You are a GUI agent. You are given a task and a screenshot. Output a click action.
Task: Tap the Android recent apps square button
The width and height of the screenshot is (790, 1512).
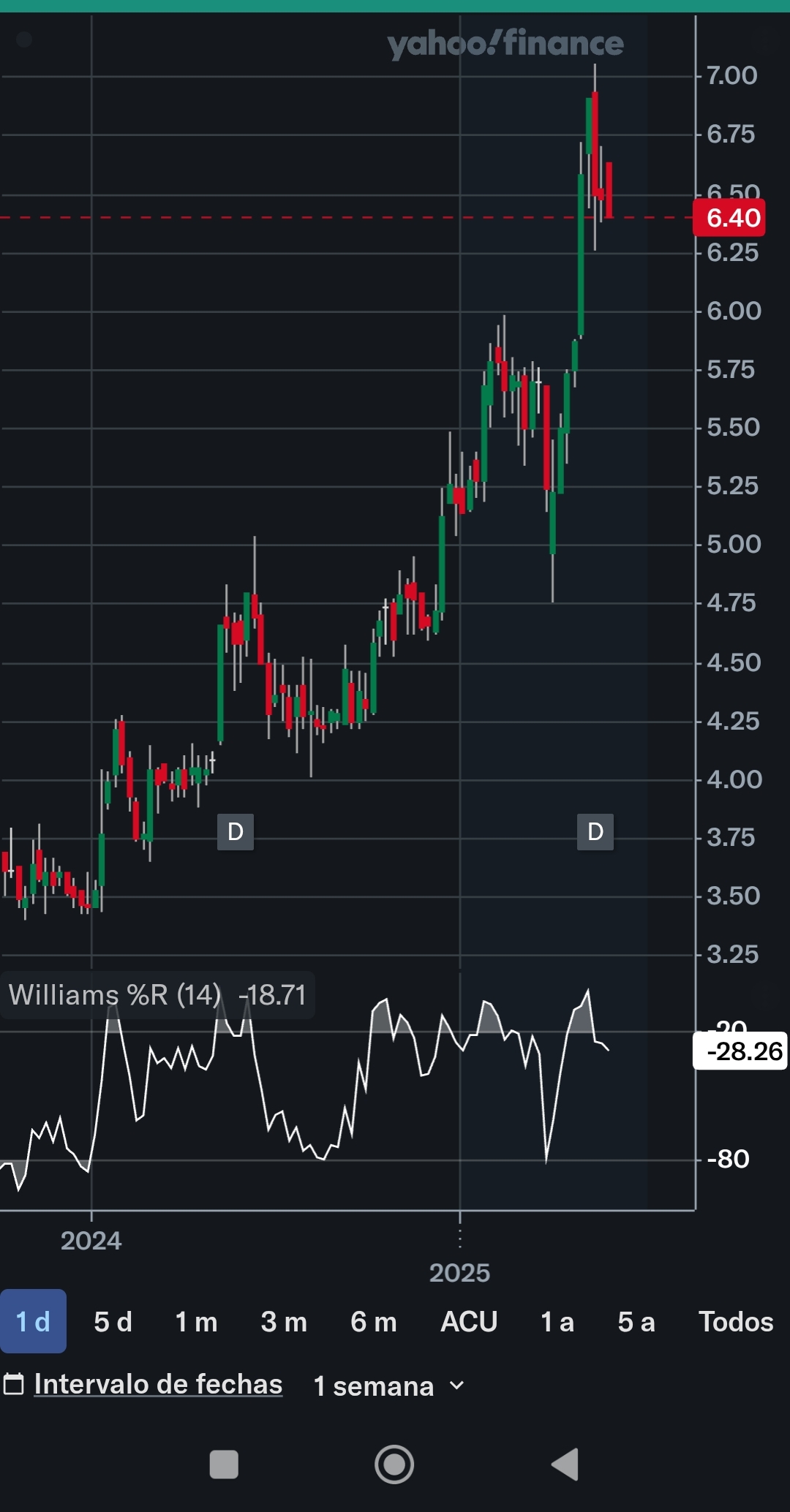[x=224, y=1464]
